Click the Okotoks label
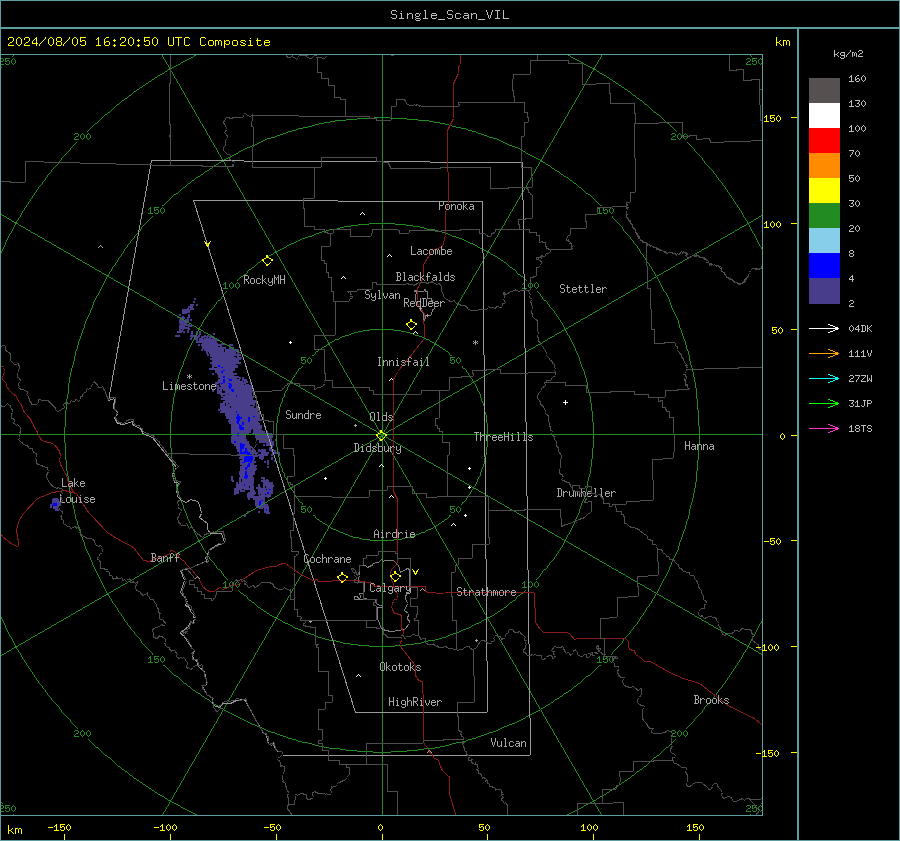 click(x=400, y=667)
